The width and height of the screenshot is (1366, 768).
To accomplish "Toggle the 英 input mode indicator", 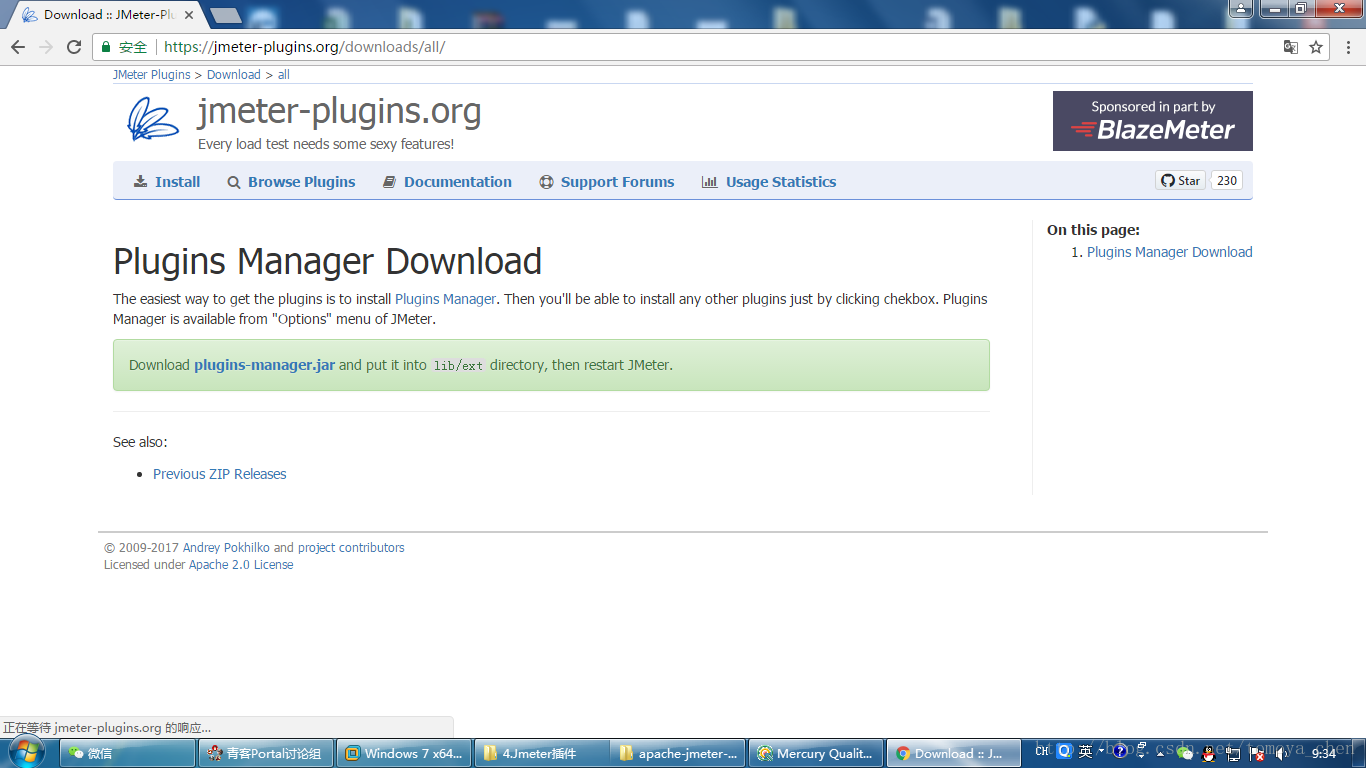I will tap(1086, 751).
